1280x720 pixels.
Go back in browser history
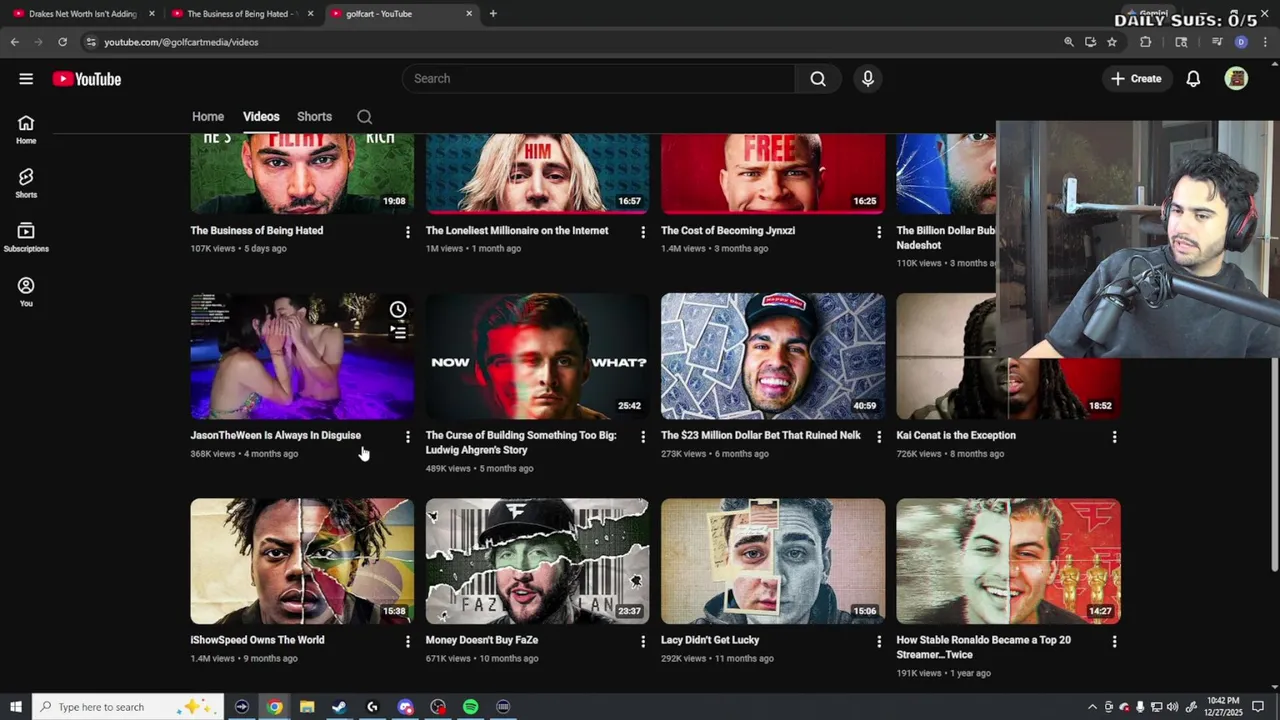(x=14, y=42)
